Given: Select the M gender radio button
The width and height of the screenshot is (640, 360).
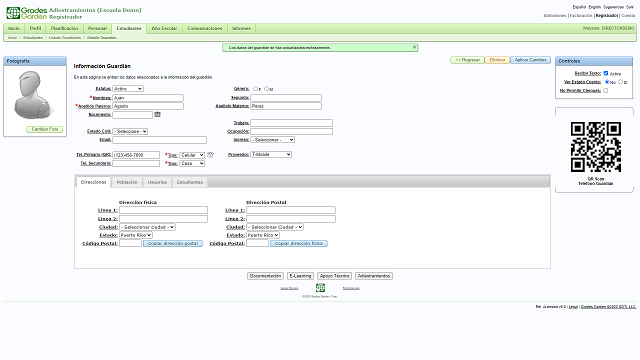Looking at the screenshot, I should point(266,89).
